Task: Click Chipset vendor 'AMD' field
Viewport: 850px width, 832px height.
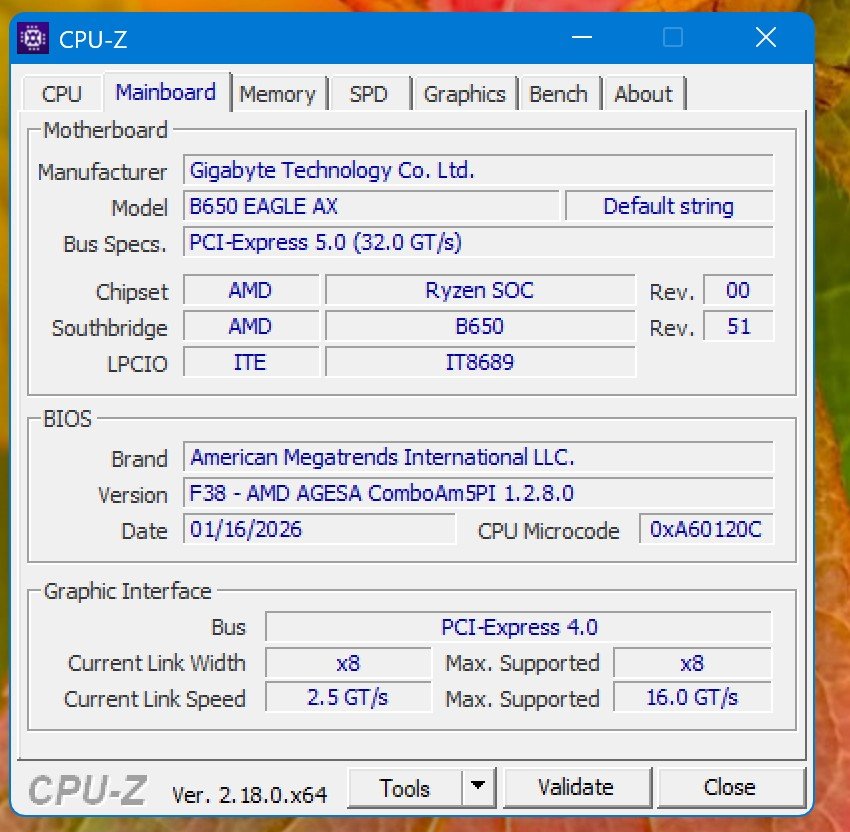Action: coord(250,291)
